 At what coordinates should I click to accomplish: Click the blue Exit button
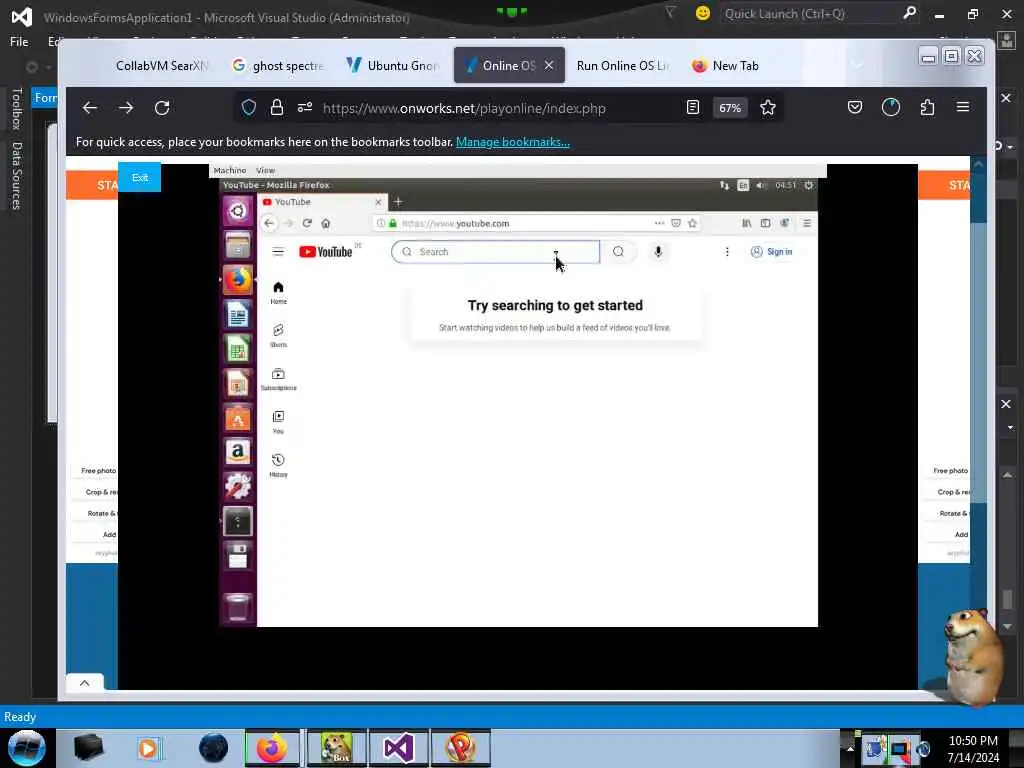pyautogui.click(x=140, y=178)
